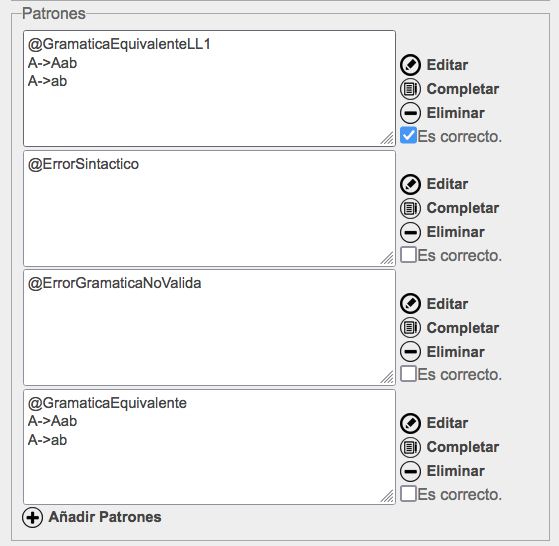Click the Editar pencil icon for GramaticaEquivalente pattern
The image size is (559, 546).
[410, 423]
